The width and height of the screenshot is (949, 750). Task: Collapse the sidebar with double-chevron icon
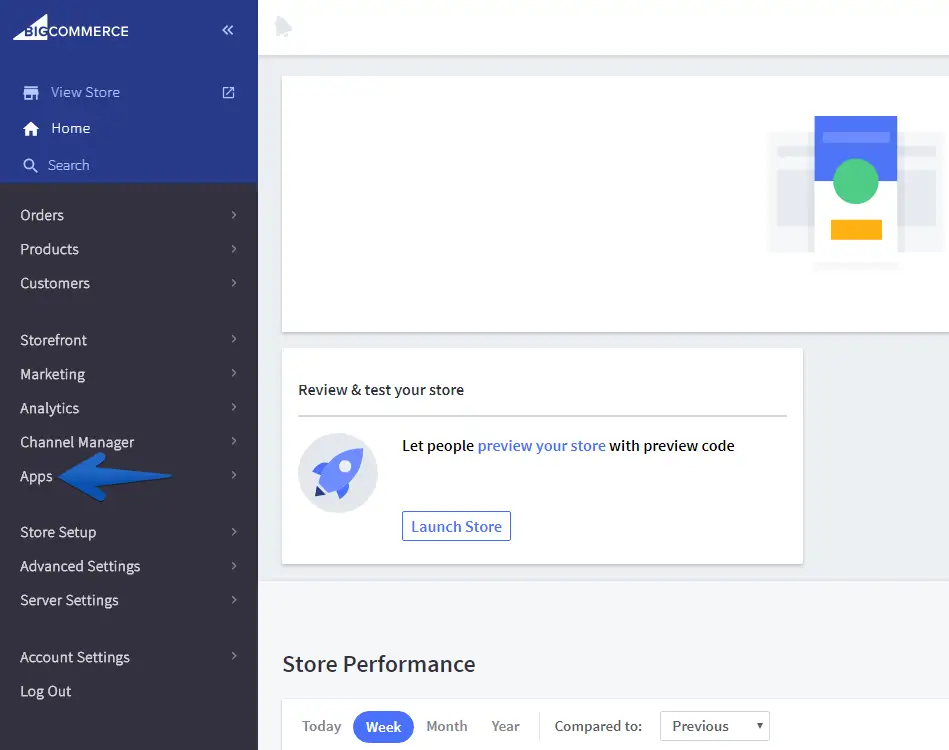pos(228,30)
